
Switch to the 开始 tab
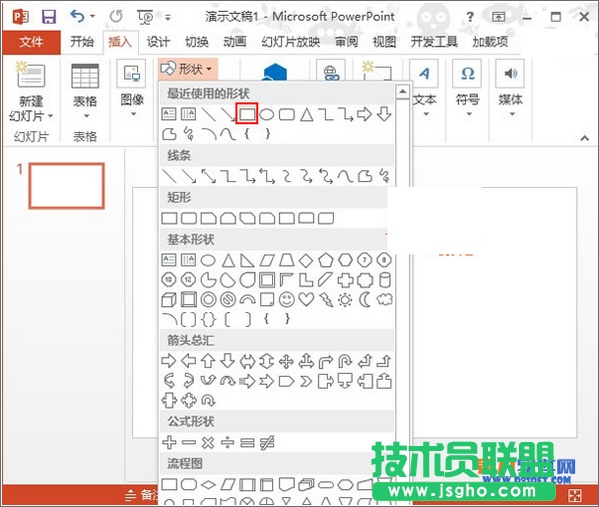(x=82, y=41)
